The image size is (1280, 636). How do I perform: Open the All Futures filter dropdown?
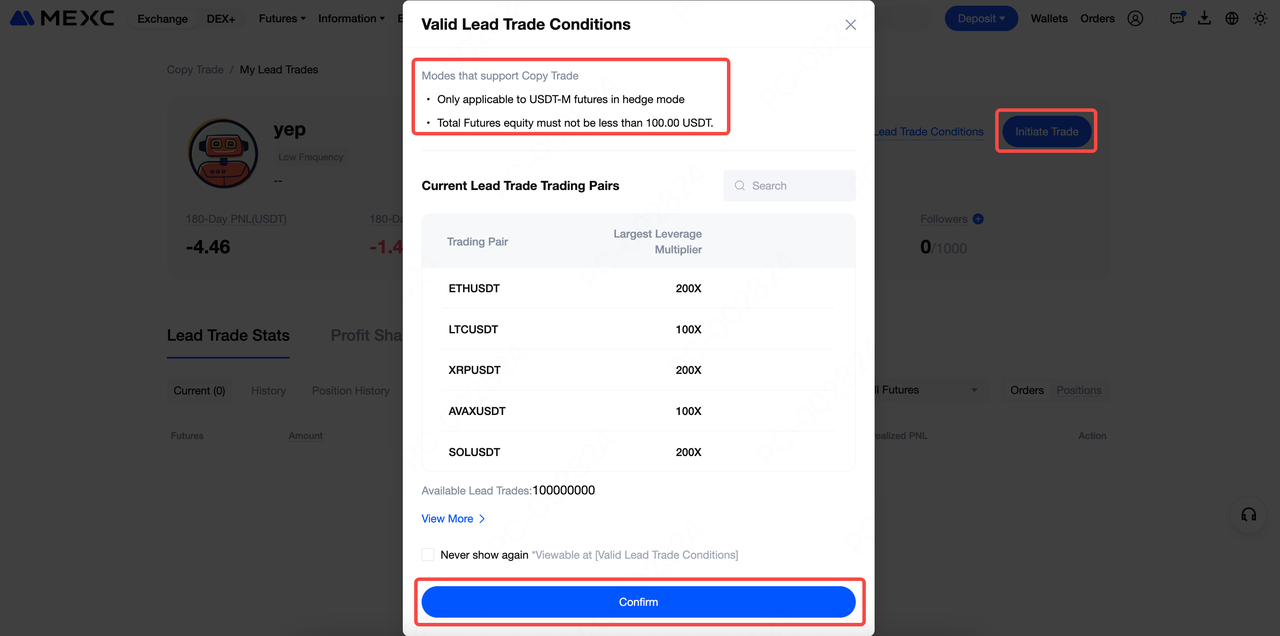pyautogui.click(x=925, y=390)
